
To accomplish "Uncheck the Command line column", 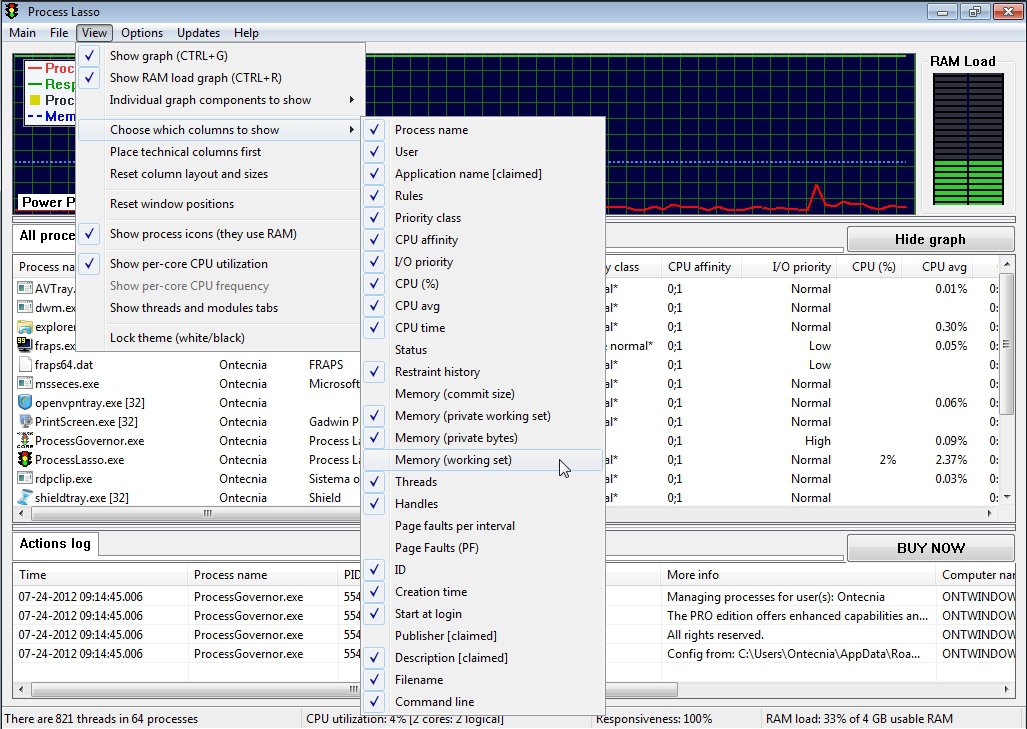I will pos(482,701).
